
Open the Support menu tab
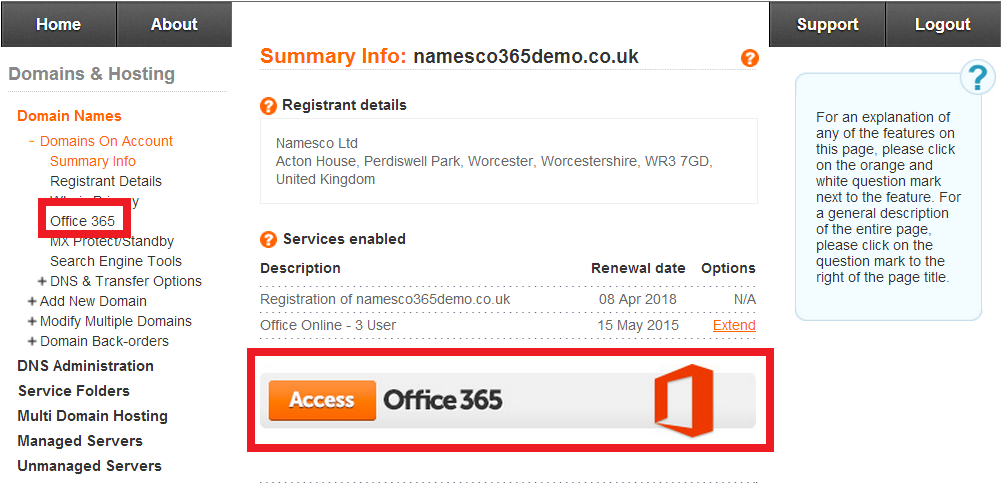[827, 24]
